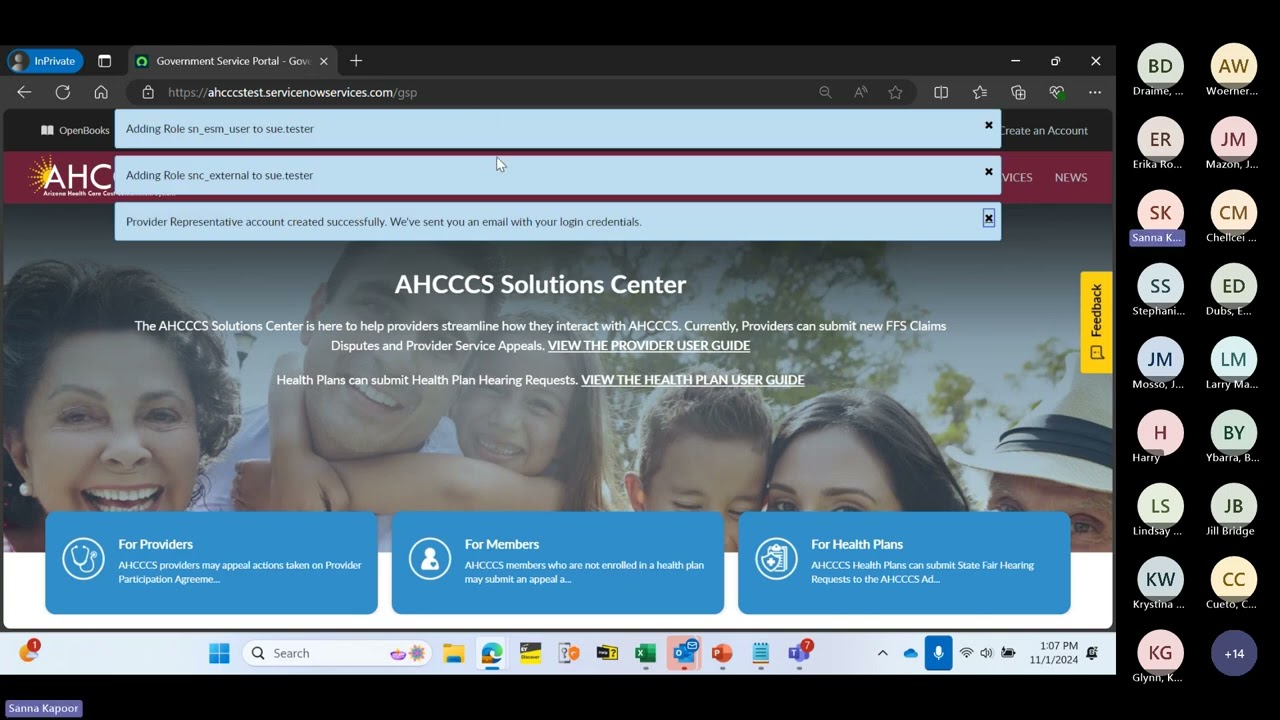This screenshot has height=720, width=1280.
Task: Toggle the Read aloud icon
Action: 860,92
